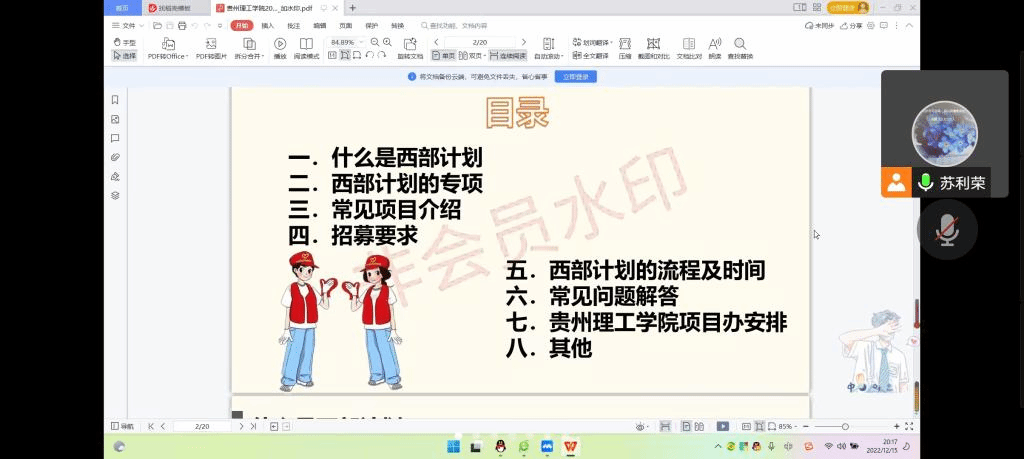The height and width of the screenshot is (459, 1024).
Task: Toggle Continuous Reading (连续阅读) mode
Action: coord(507,56)
